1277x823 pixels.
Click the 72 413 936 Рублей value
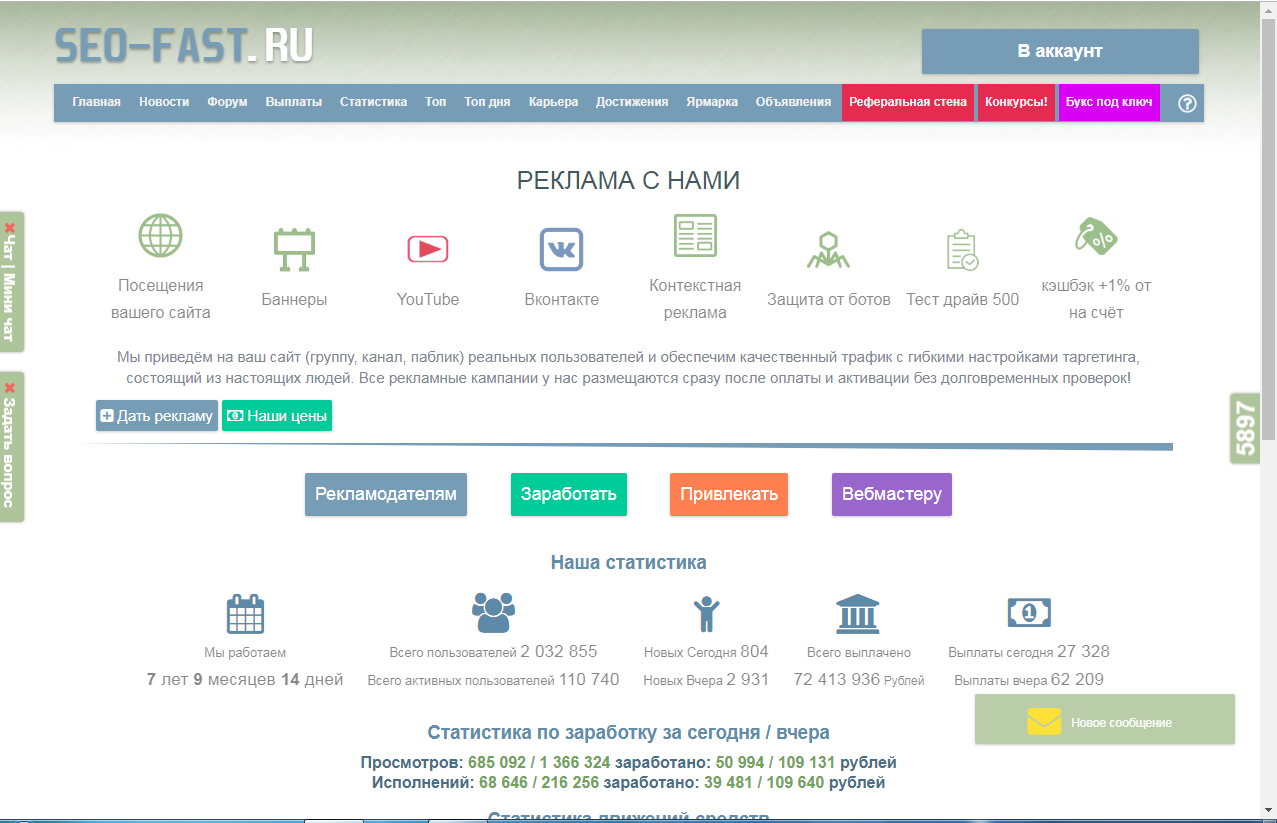858,680
